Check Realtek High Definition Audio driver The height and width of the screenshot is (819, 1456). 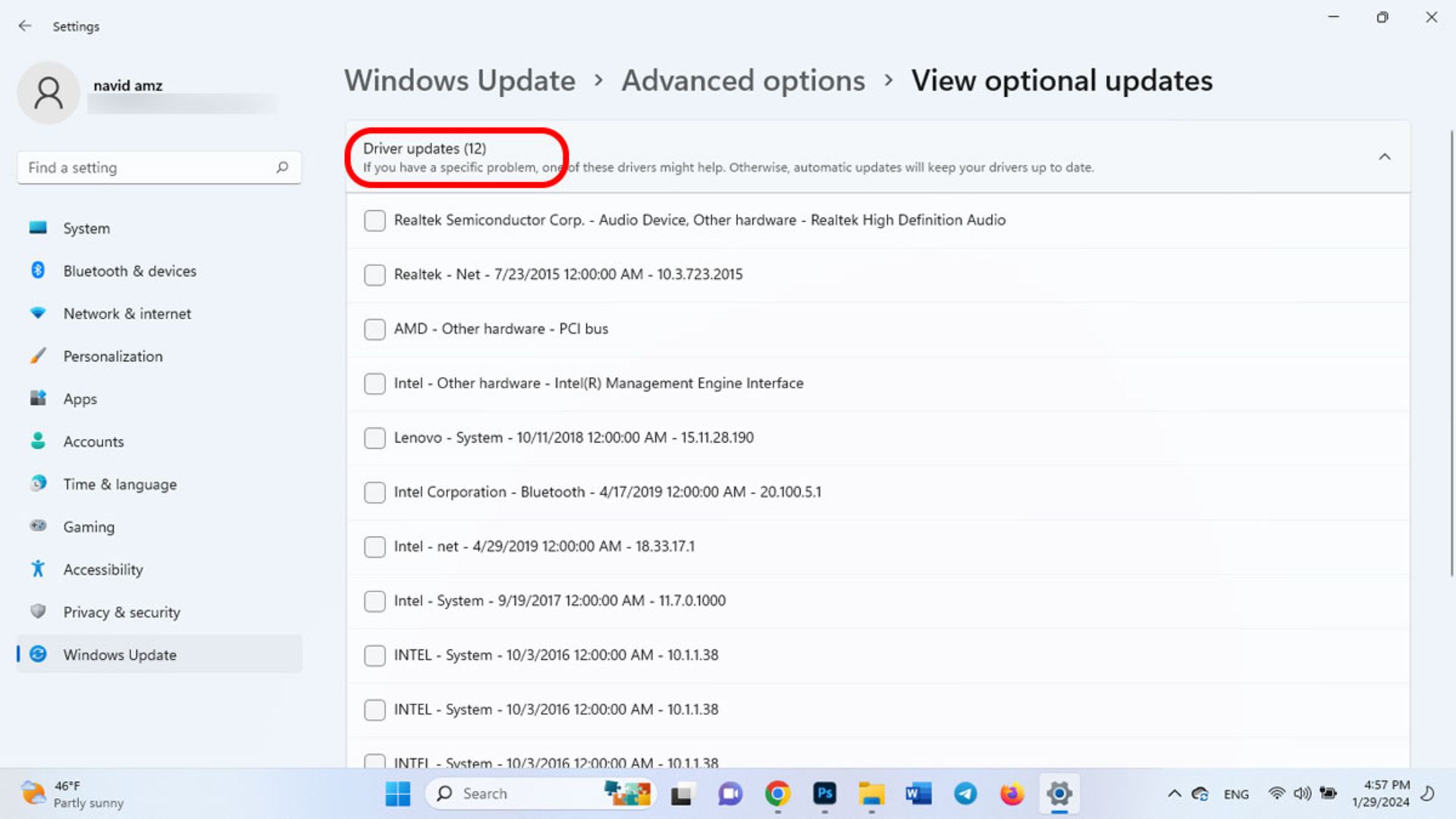(375, 221)
